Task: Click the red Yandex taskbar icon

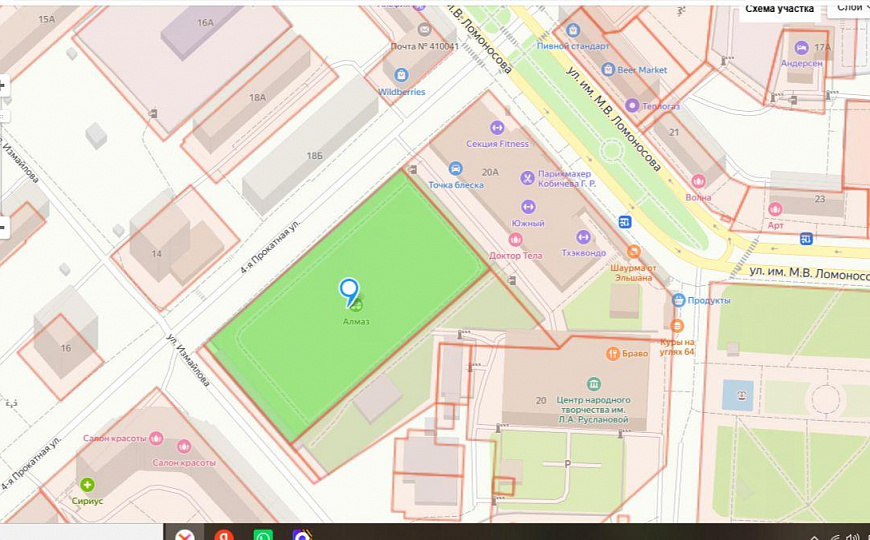Action: pyautogui.click(x=224, y=534)
